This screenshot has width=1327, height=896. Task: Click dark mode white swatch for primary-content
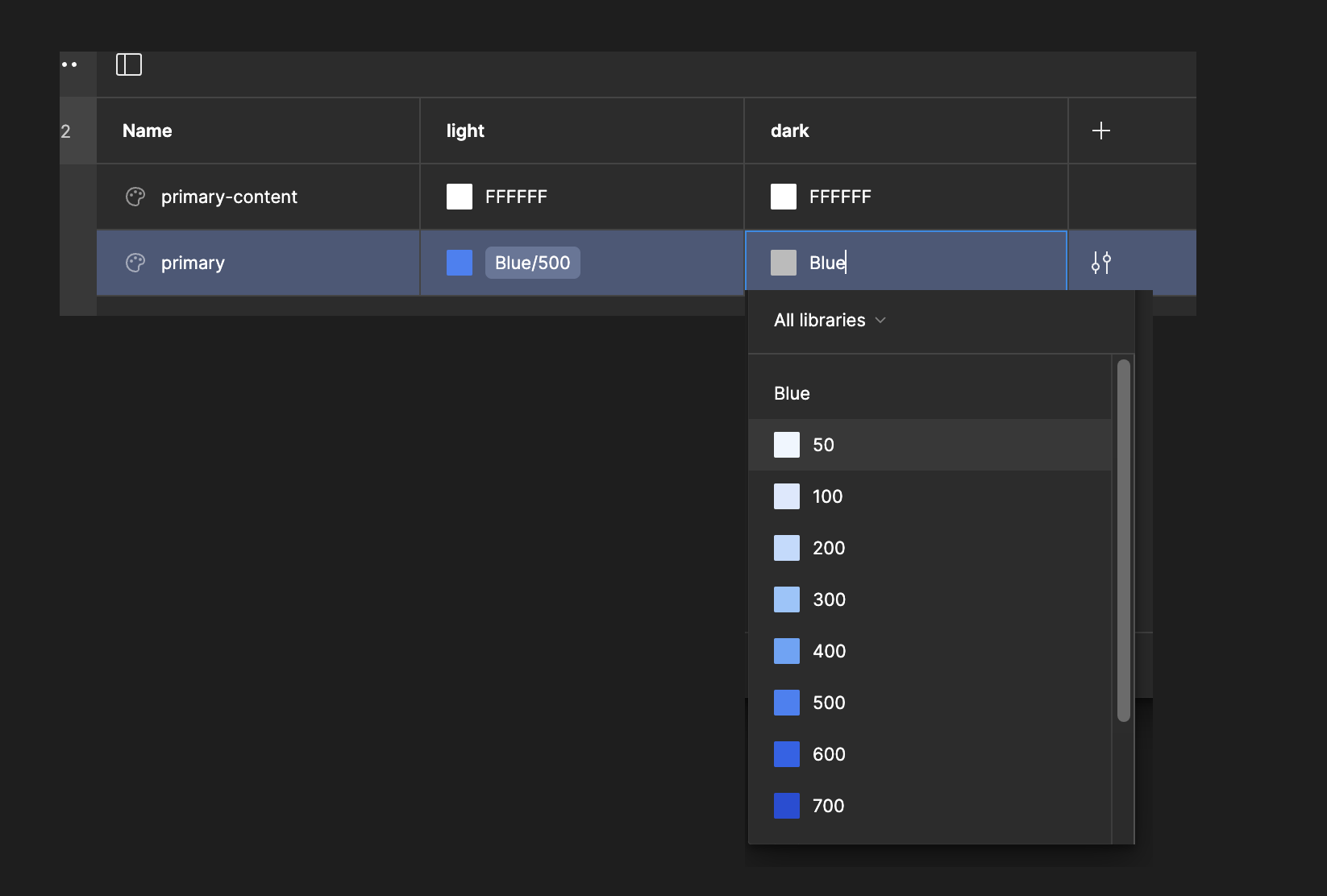(784, 197)
